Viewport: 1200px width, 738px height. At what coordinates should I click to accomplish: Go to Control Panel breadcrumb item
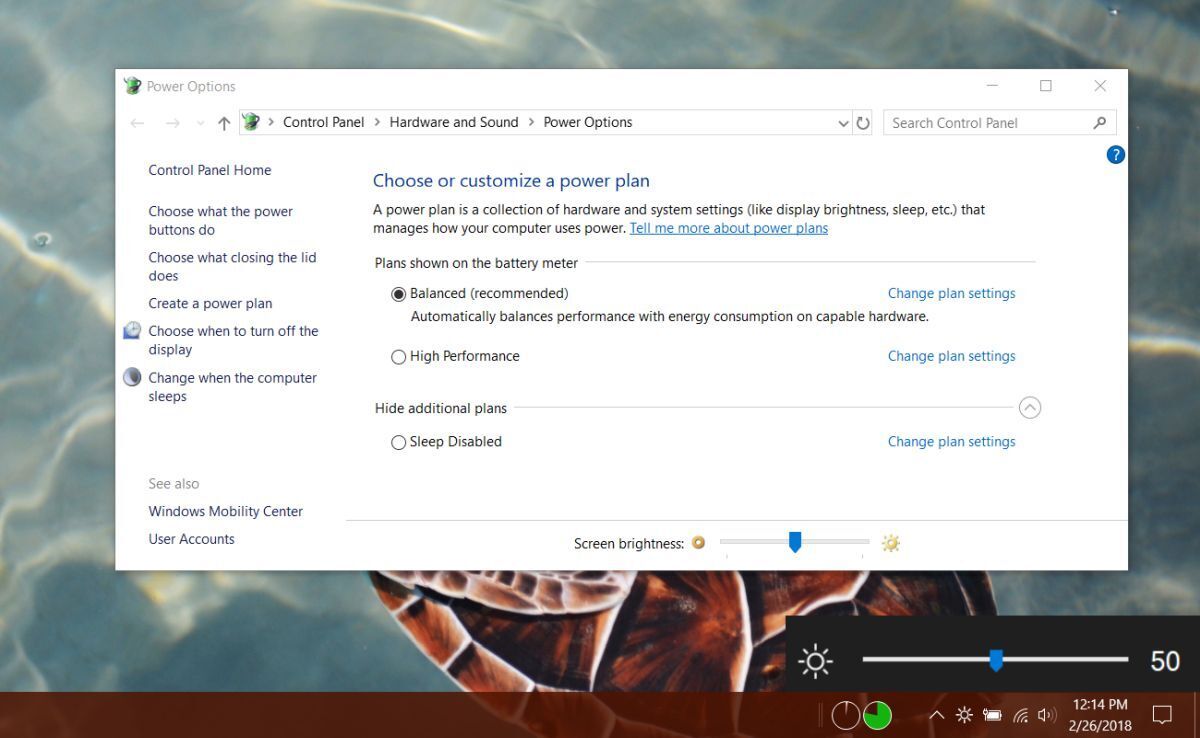point(323,122)
